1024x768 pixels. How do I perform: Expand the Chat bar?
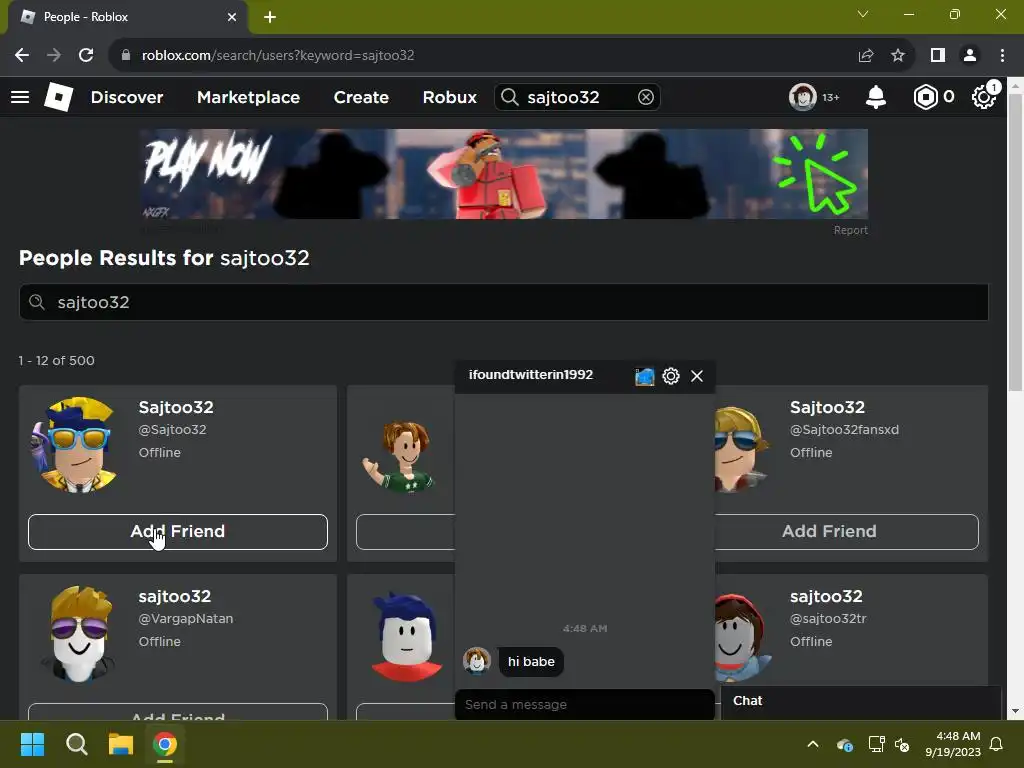point(861,701)
